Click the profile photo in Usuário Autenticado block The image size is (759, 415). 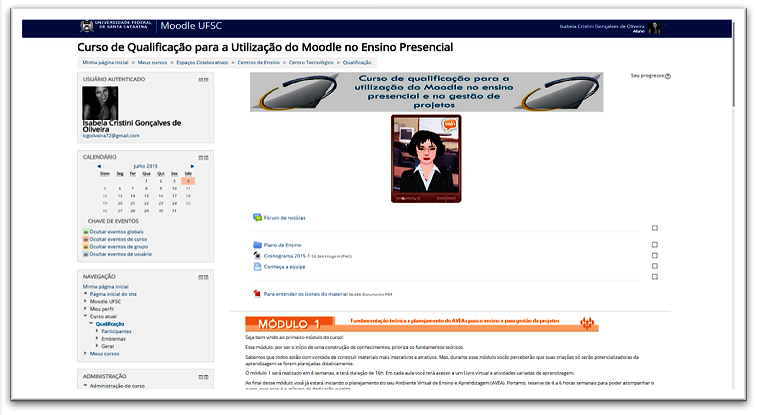pos(100,103)
